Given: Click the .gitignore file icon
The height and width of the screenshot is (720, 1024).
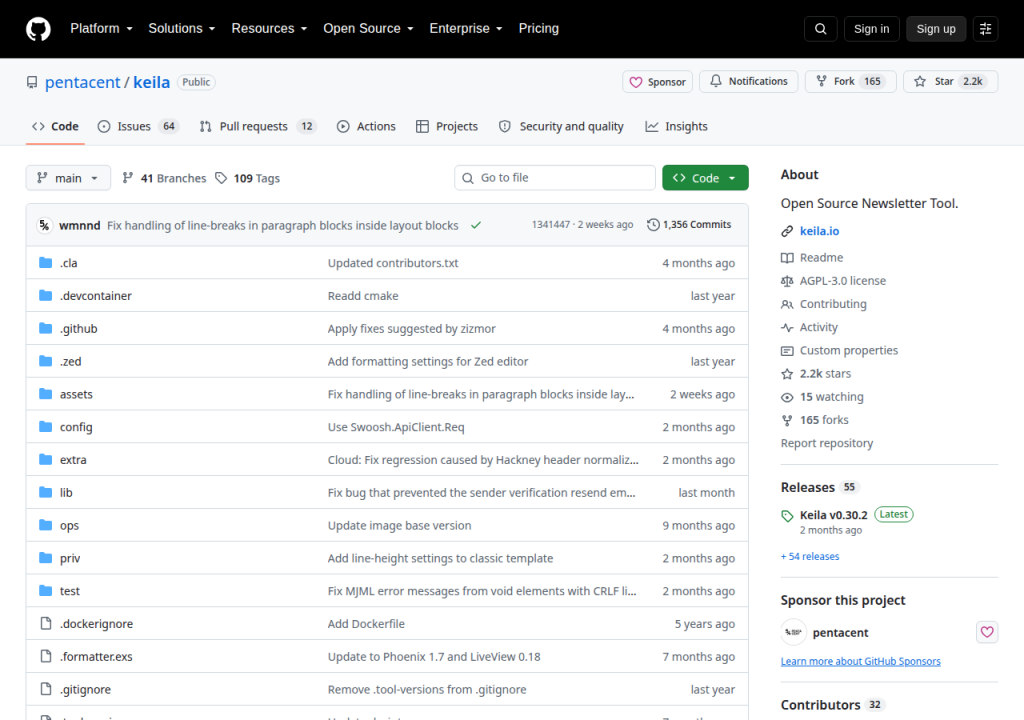Looking at the screenshot, I should (46, 689).
